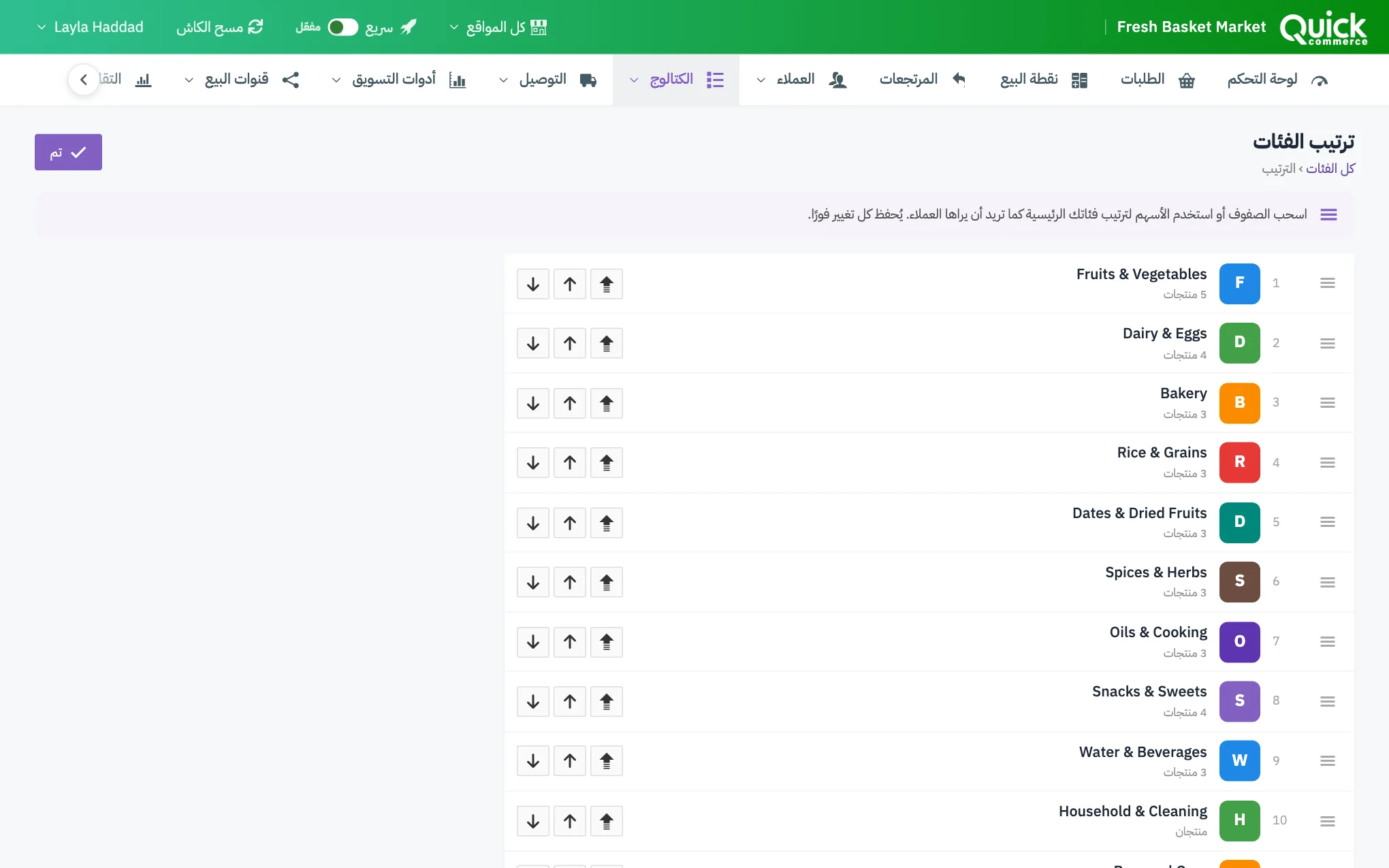Move Dates & Dried Fruits to top
The image size is (1389, 868).
tap(606, 523)
